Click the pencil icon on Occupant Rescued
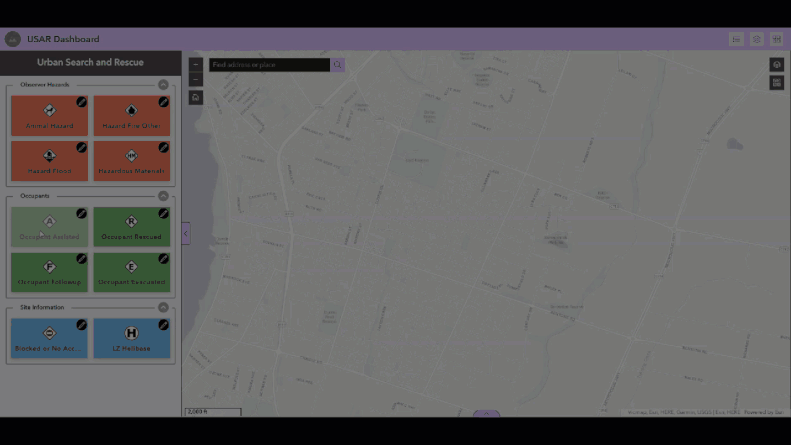Viewport: 791px width, 445px height. click(163, 213)
